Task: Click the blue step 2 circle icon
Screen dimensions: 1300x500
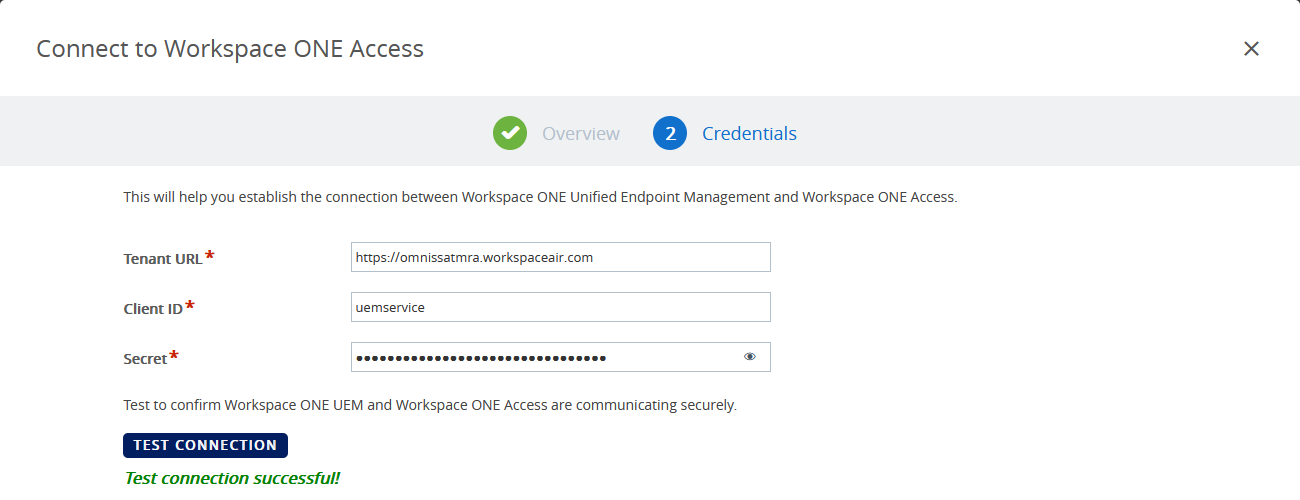Action: click(x=670, y=133)
